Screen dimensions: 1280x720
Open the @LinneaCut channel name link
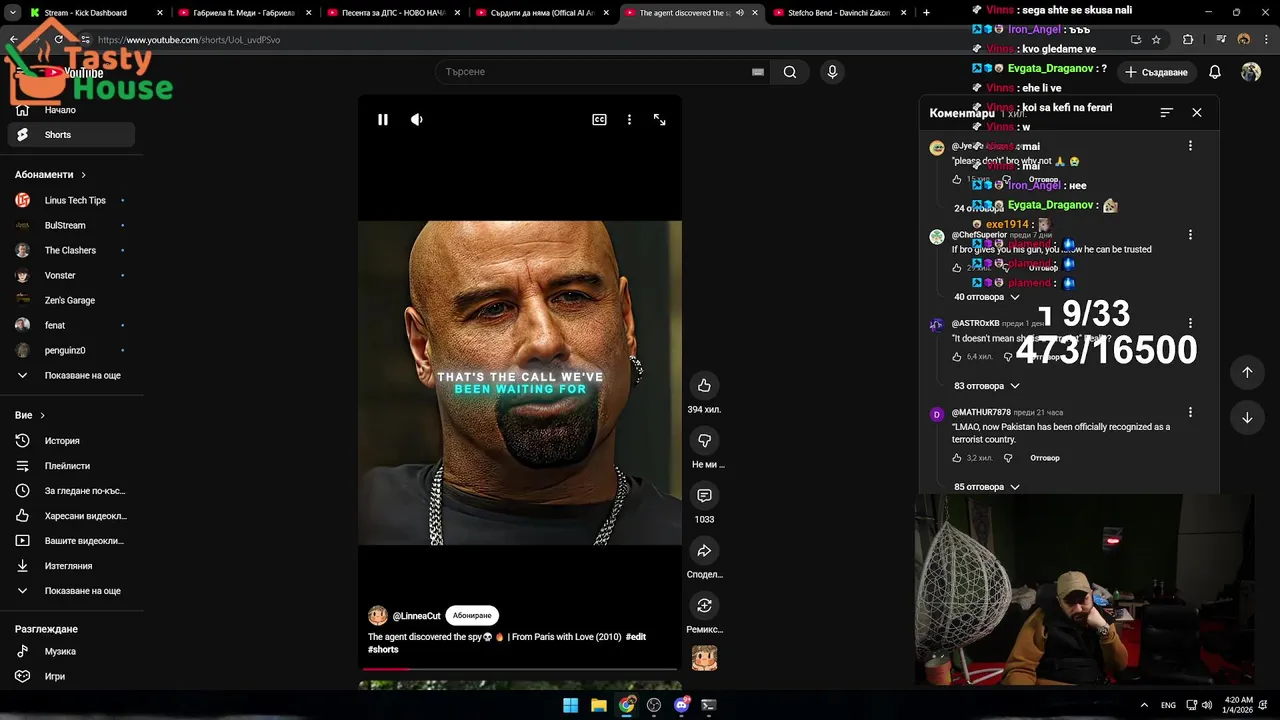[416, 616]
